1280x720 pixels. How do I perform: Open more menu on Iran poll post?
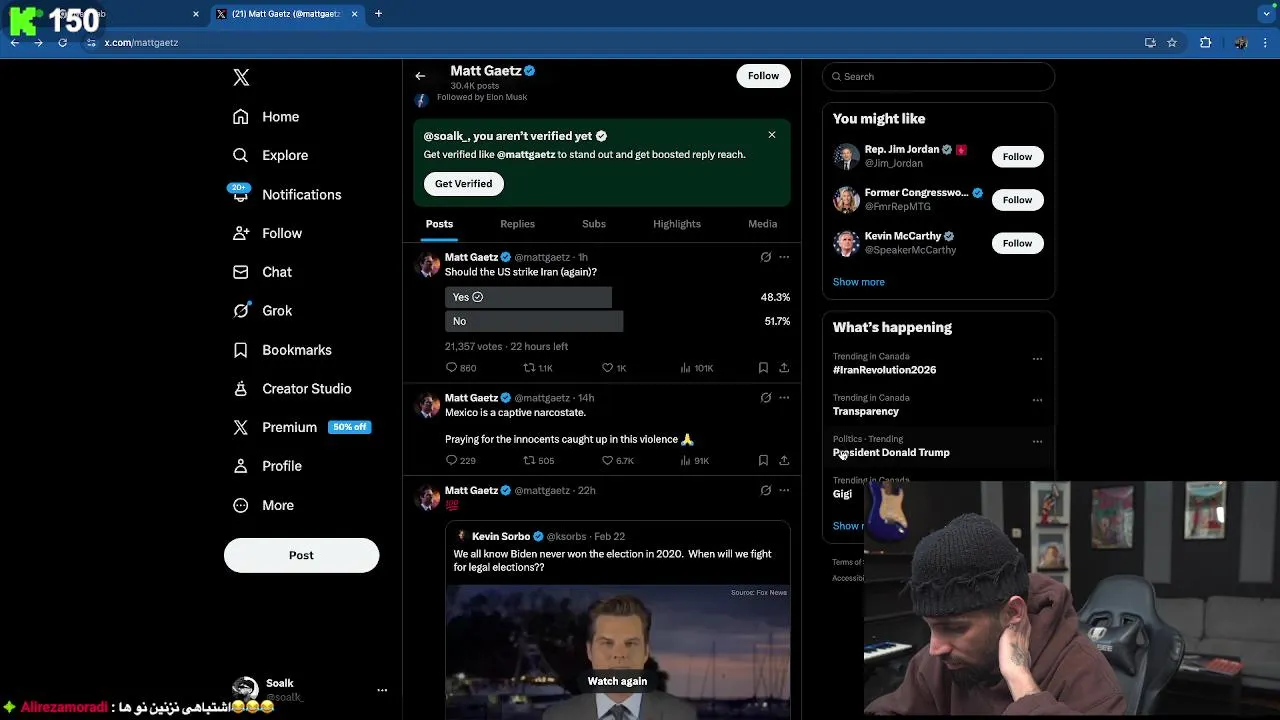click(784, 257)
